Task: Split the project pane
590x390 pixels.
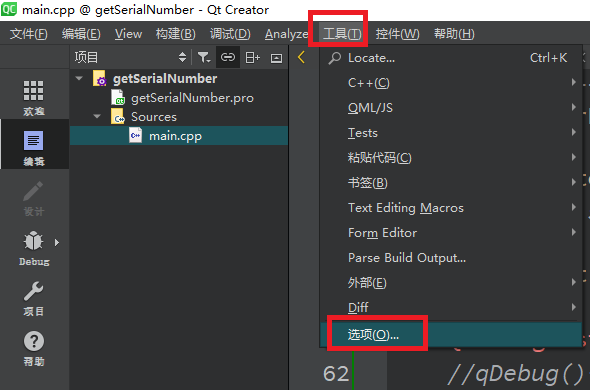Action: 252,57
